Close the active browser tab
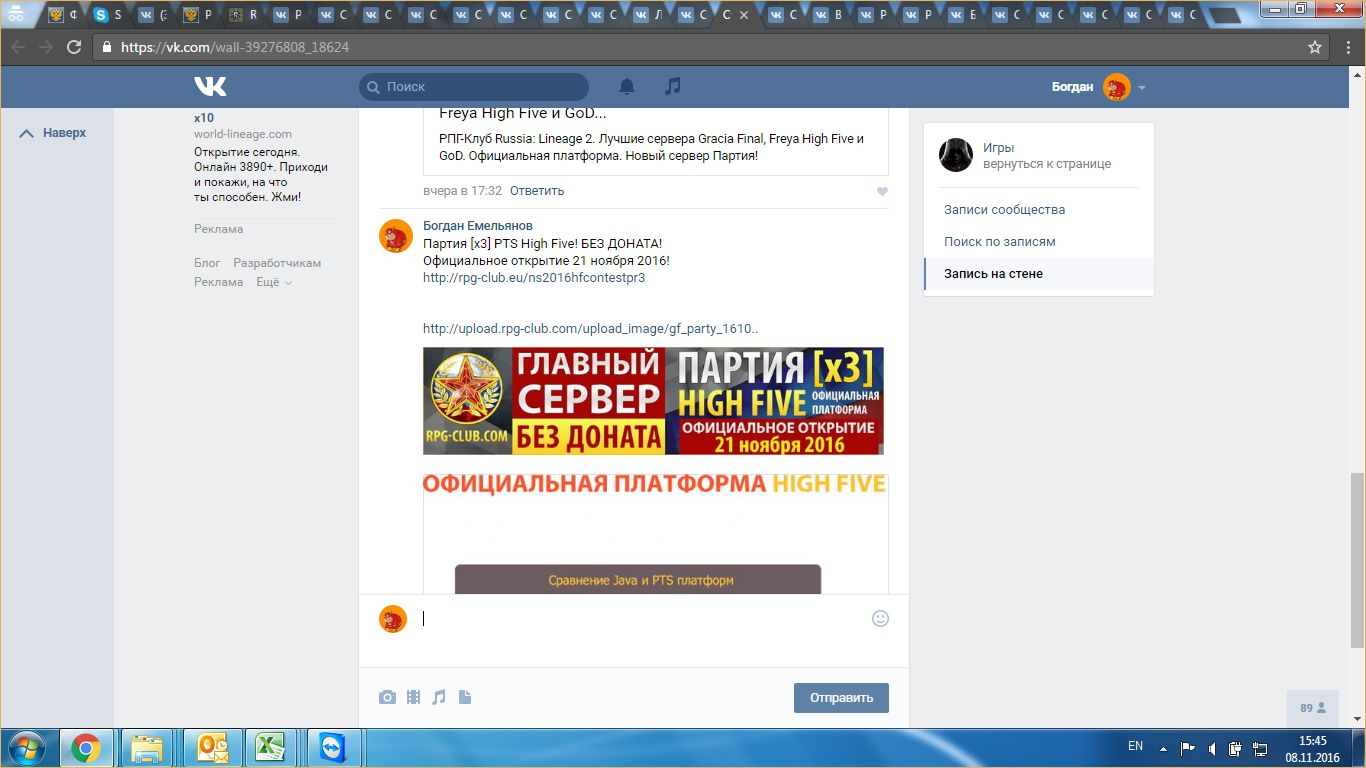Image resolution: width=1366 pixels, height=768 pixels. (x=743, y=15)
